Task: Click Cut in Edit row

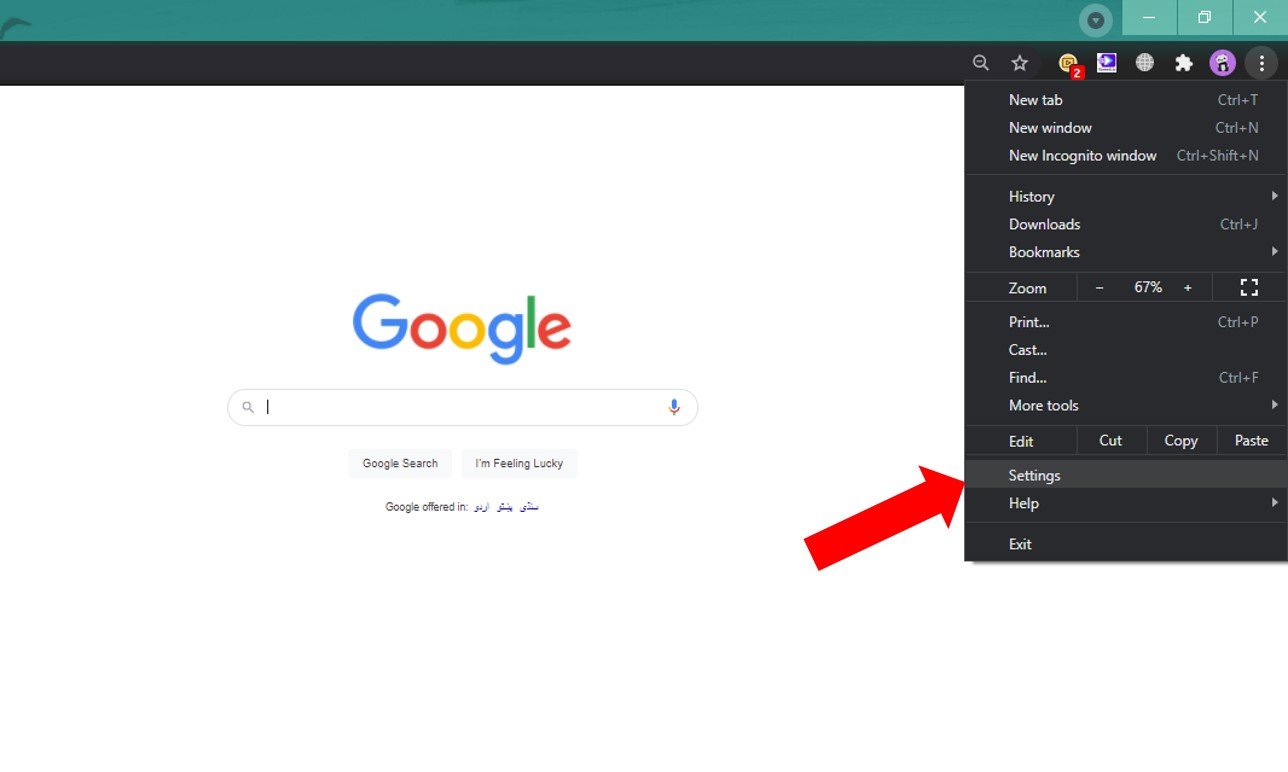Action: pos(1110,441)
